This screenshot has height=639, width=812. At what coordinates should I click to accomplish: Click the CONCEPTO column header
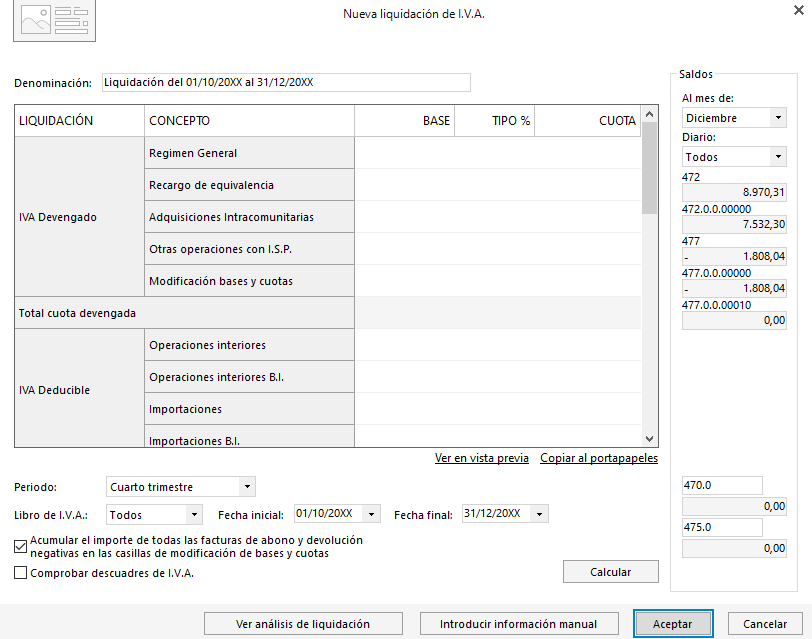tap(249, 121)
